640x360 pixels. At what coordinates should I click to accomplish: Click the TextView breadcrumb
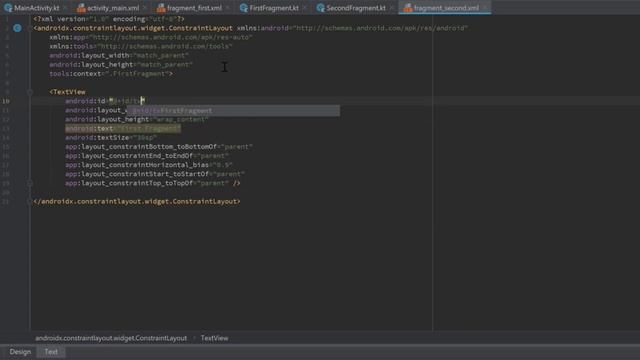[x=214, y=338]
